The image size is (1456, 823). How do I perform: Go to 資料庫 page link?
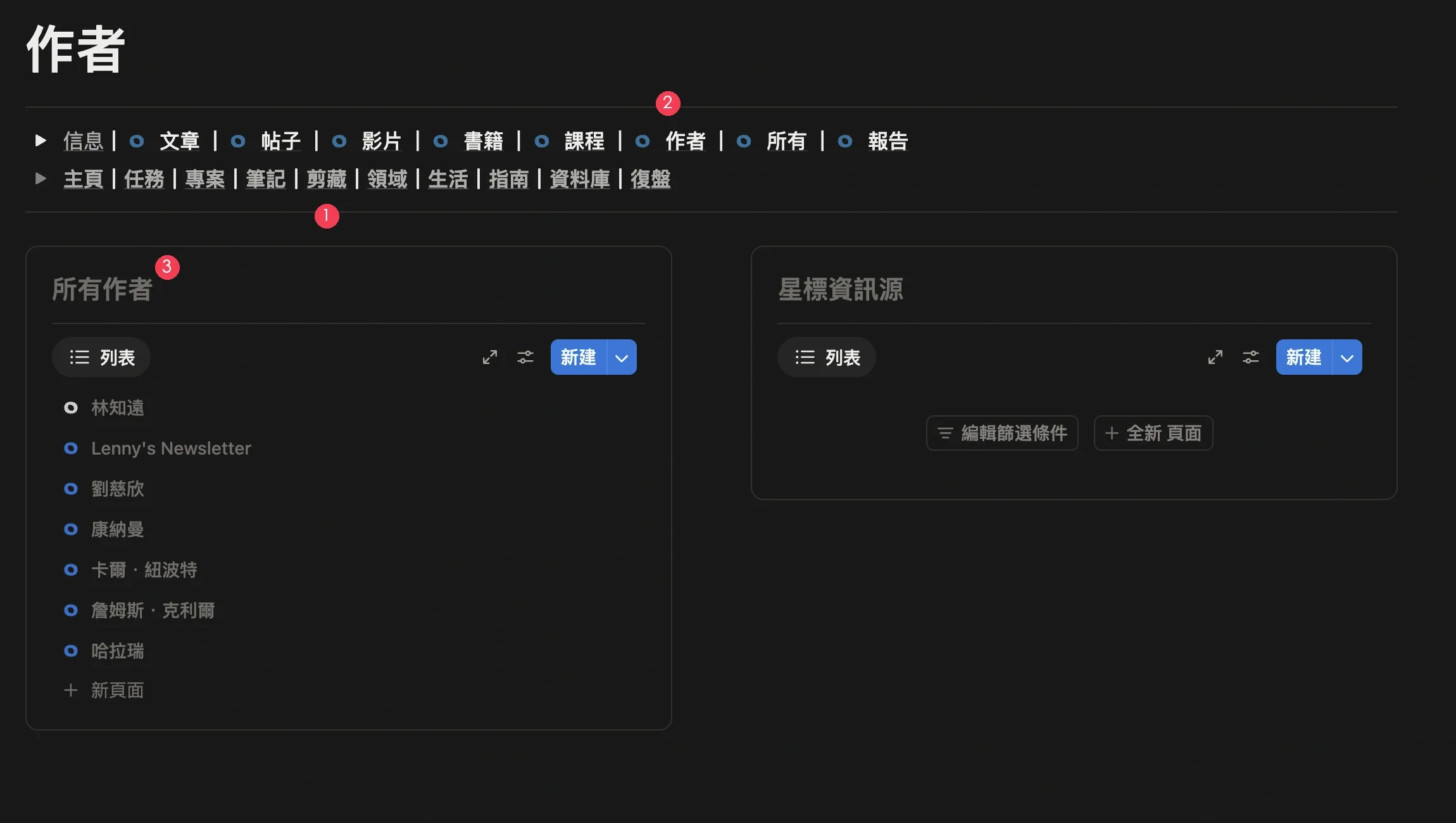580,179
